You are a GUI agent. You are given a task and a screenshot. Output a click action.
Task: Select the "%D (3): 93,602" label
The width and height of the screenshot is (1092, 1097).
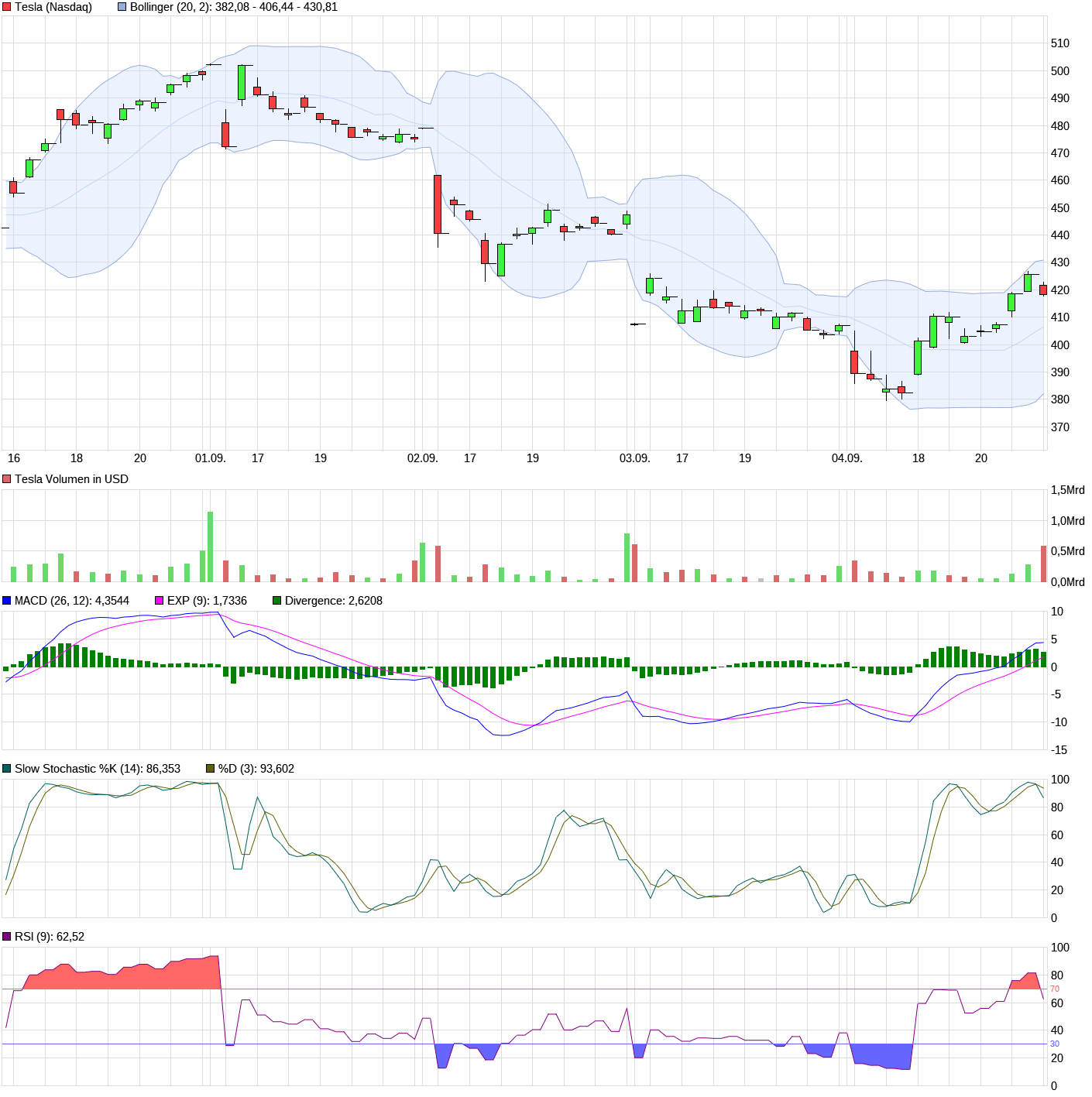point(256,769)
